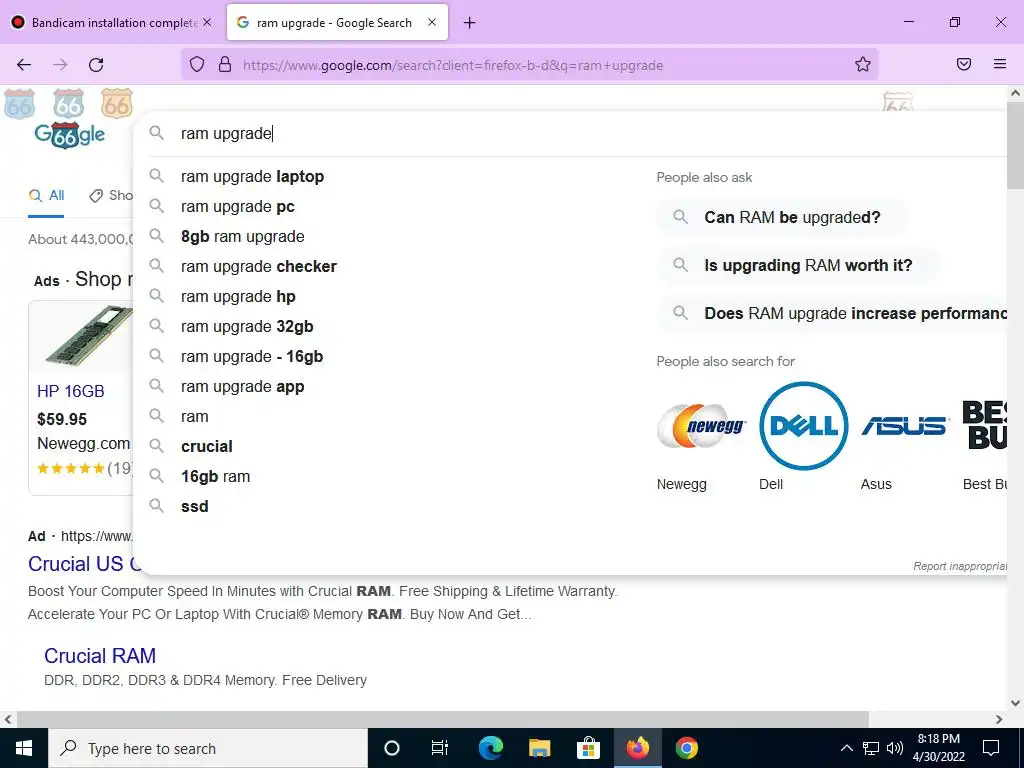This screenshot has height=768, width=1024.
Task: Close the Bandicam installation tab
Action: (x=207, y=22)
